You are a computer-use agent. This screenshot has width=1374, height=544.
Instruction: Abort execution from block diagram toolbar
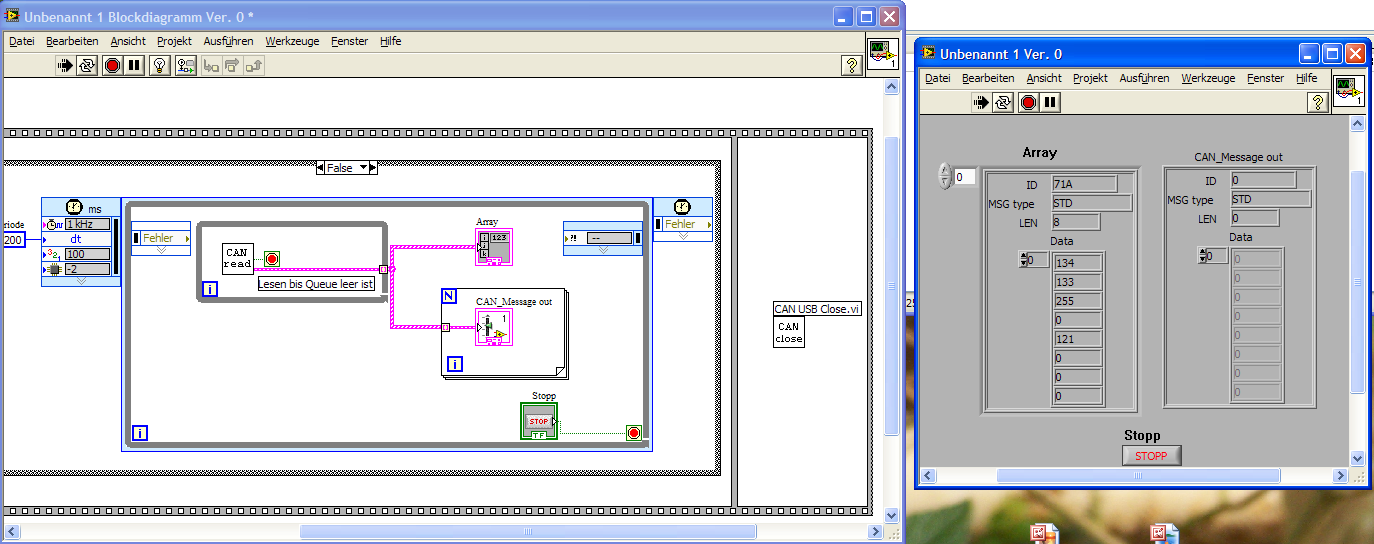112,65
